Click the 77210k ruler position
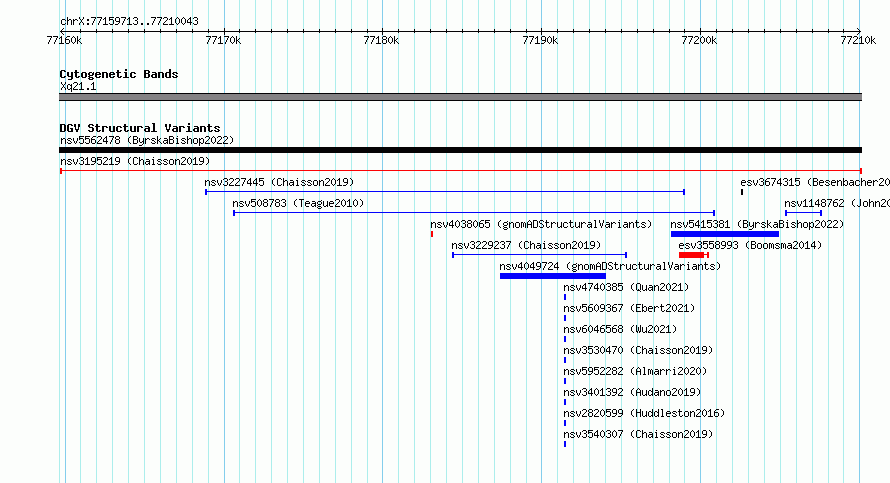890x483 pixels. tap(858, 40)
